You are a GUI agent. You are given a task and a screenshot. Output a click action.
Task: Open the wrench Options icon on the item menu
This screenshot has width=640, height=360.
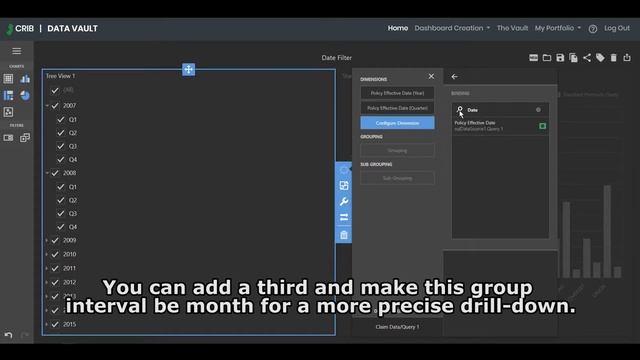(x=344, y=202)
